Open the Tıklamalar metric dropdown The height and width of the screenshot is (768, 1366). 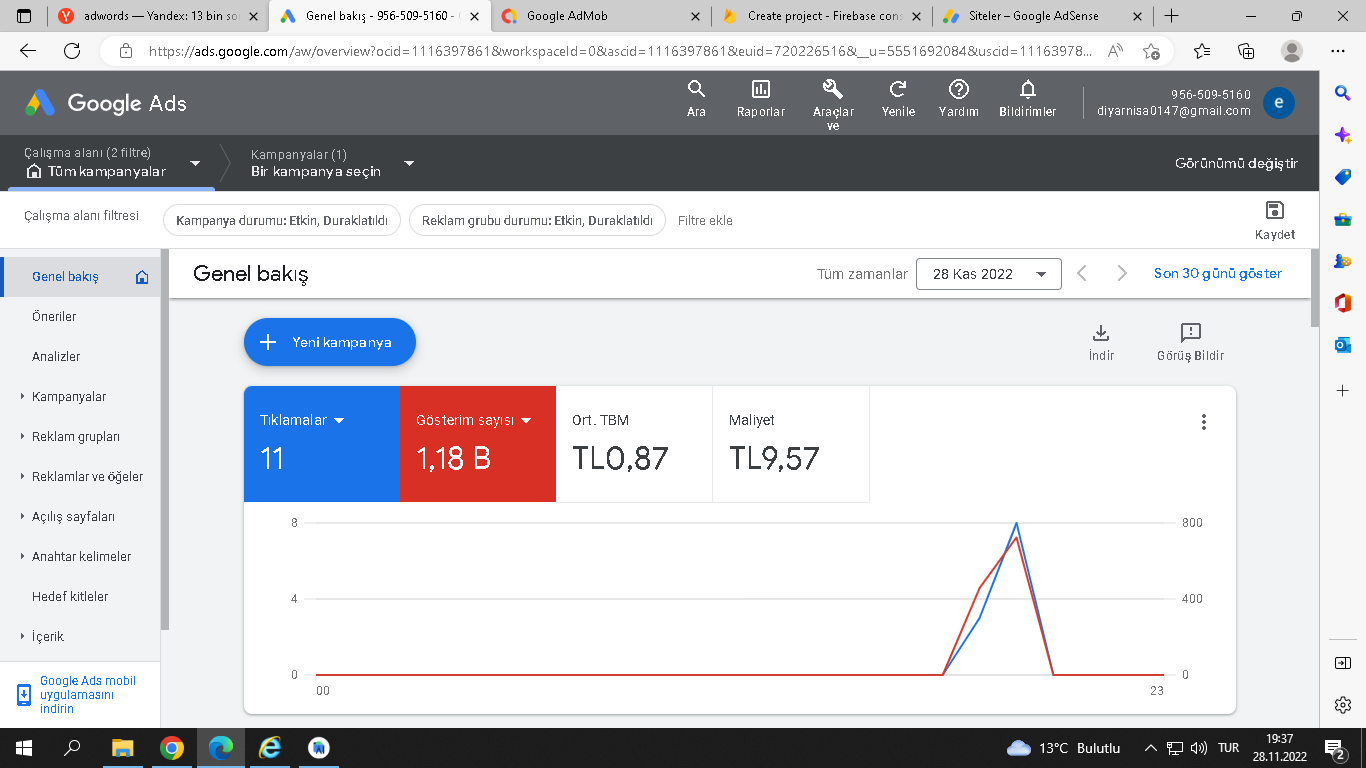(339, 421)
